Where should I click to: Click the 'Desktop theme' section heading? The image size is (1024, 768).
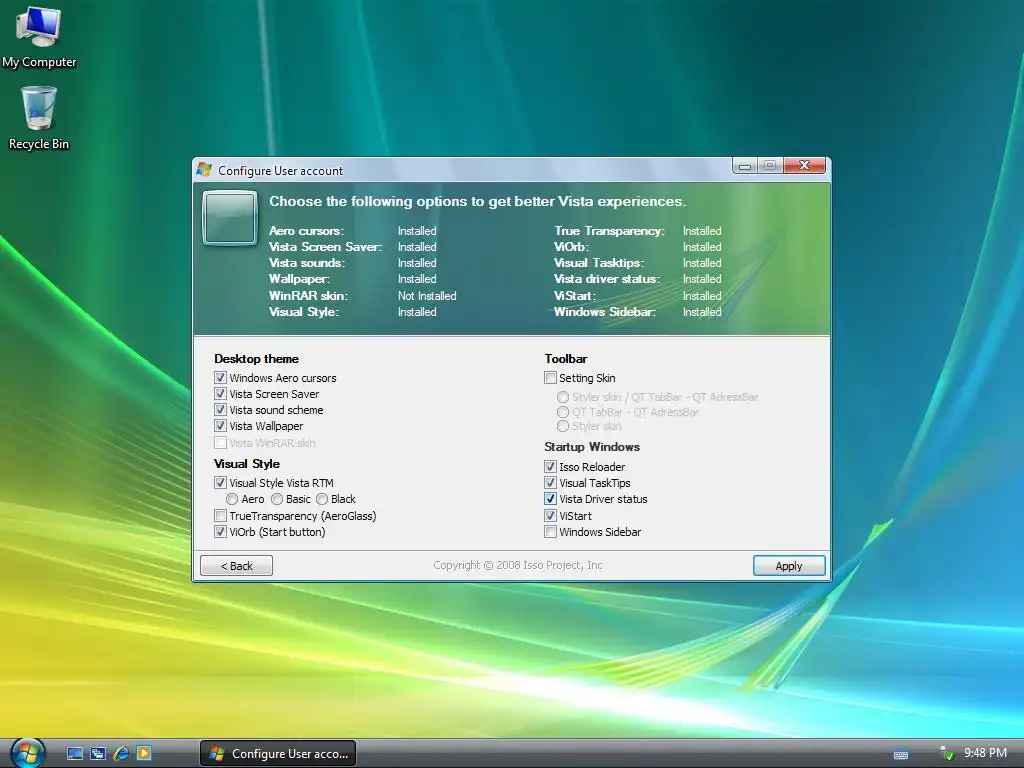pyautogui.click(x=256, y=359)
